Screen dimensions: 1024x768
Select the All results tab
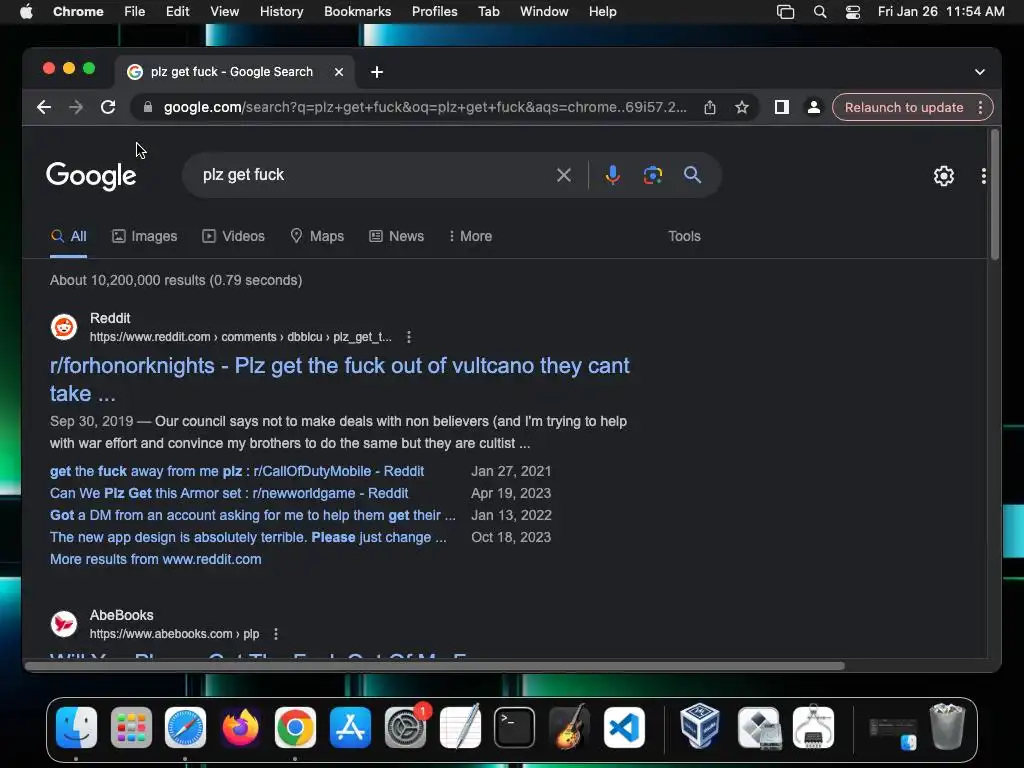(69, 236)
